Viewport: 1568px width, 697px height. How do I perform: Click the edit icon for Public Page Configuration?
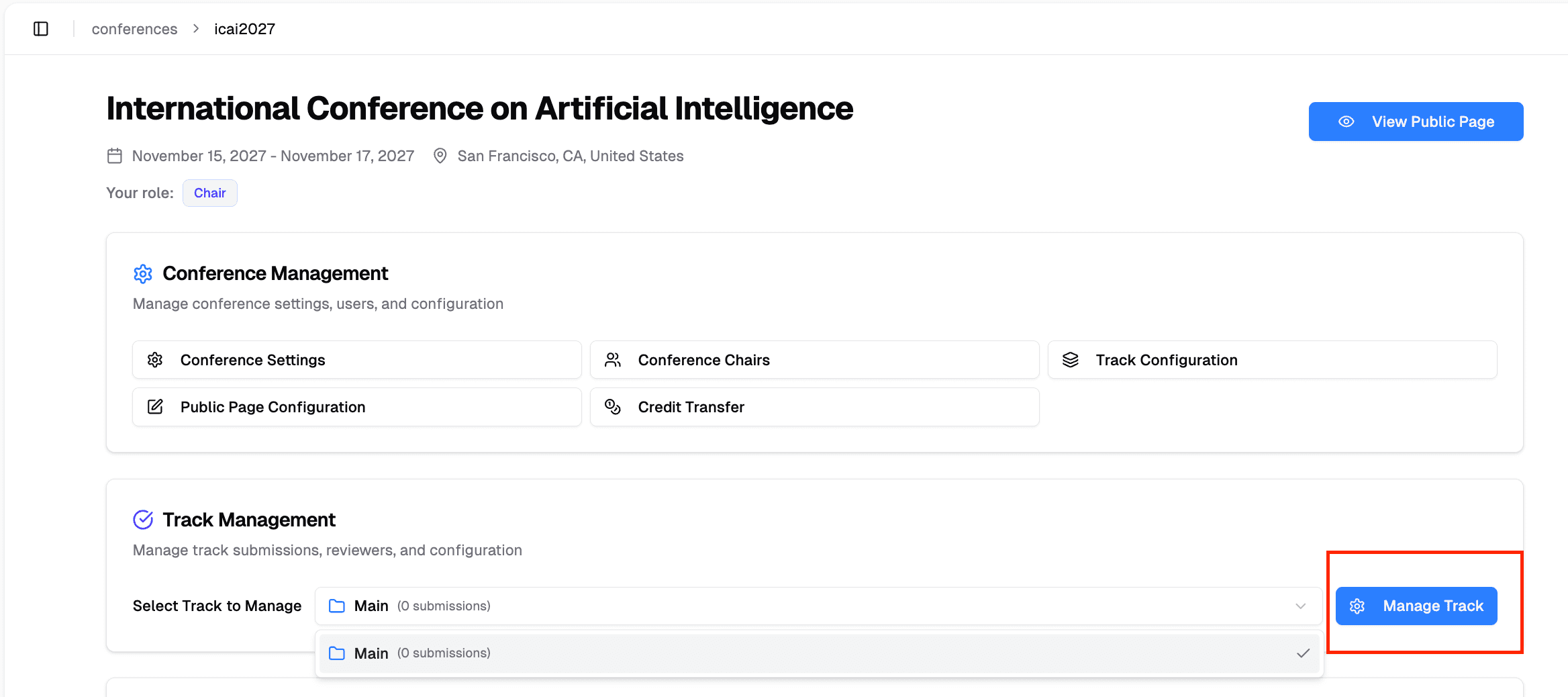tap(155, 407)
